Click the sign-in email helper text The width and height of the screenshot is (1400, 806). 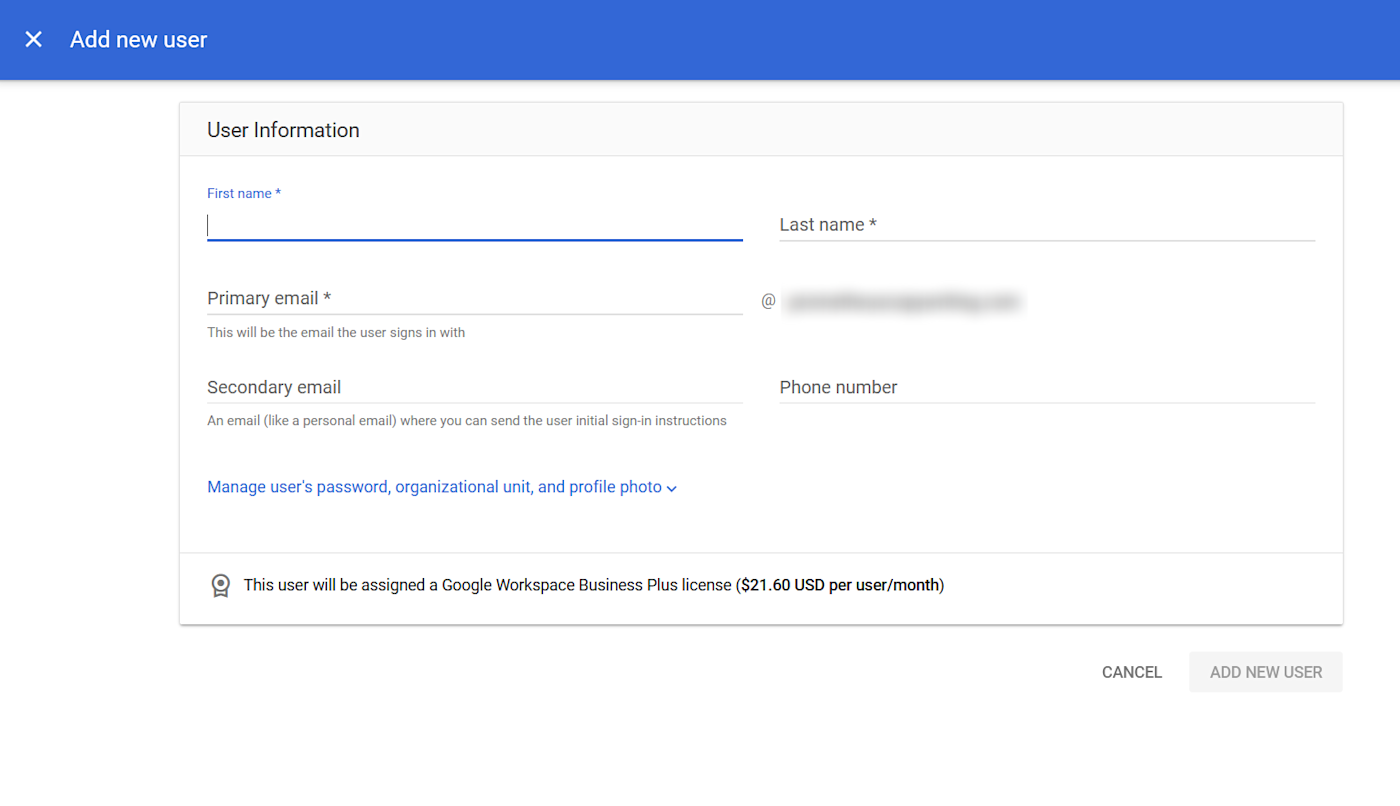[x=336, y=332]
